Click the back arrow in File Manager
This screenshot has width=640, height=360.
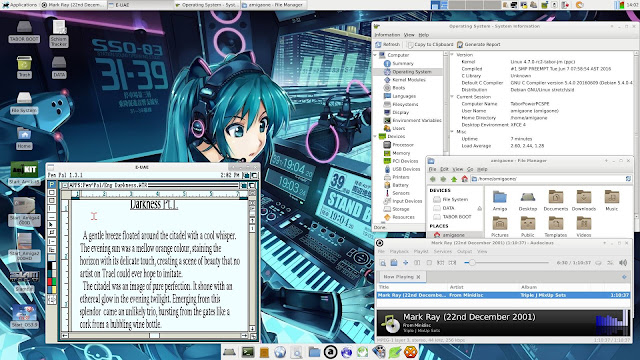click(x=433, y=179)
